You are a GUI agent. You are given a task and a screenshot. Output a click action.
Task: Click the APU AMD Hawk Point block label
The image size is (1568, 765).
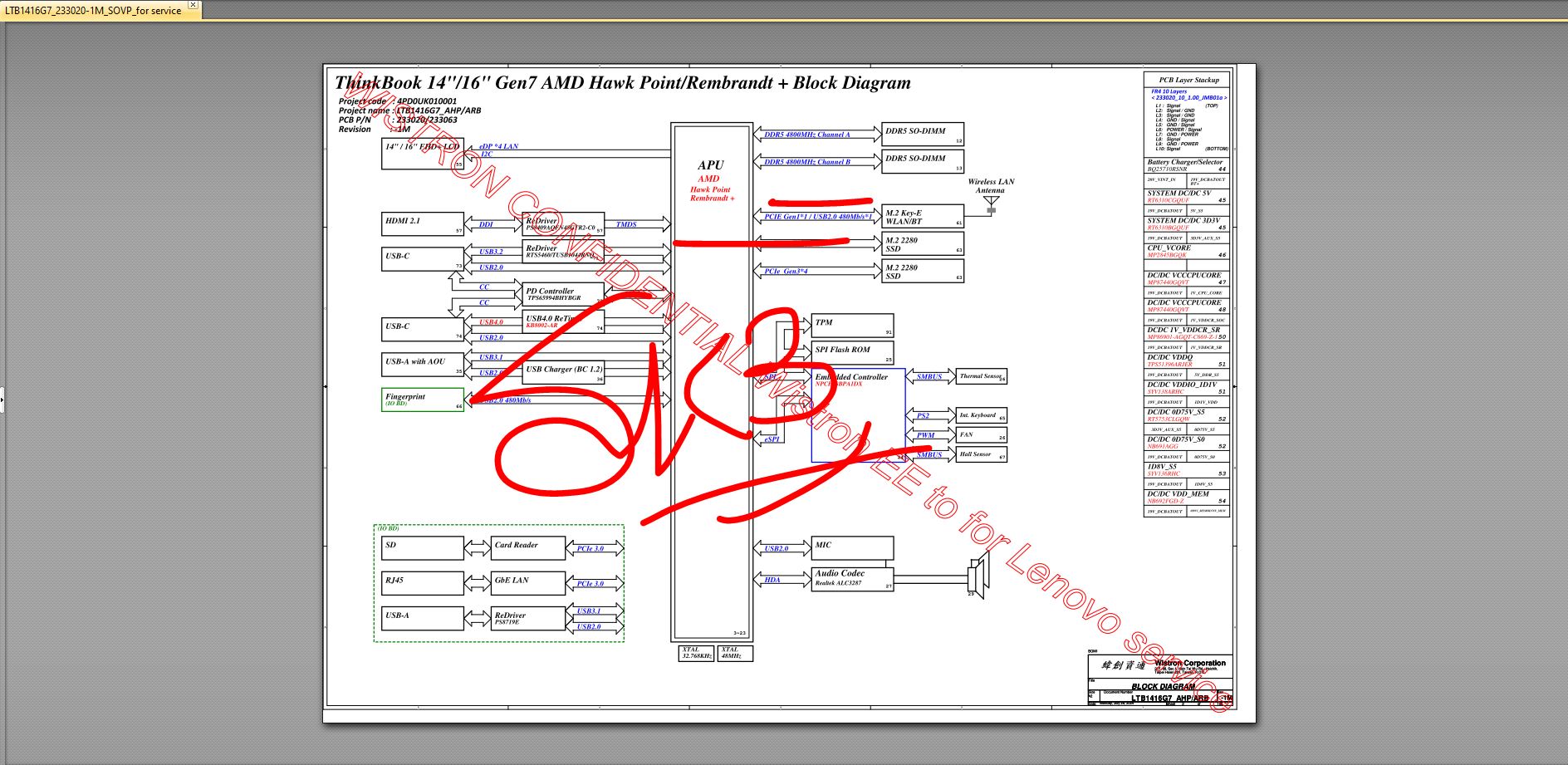click(x=711, y=181)
